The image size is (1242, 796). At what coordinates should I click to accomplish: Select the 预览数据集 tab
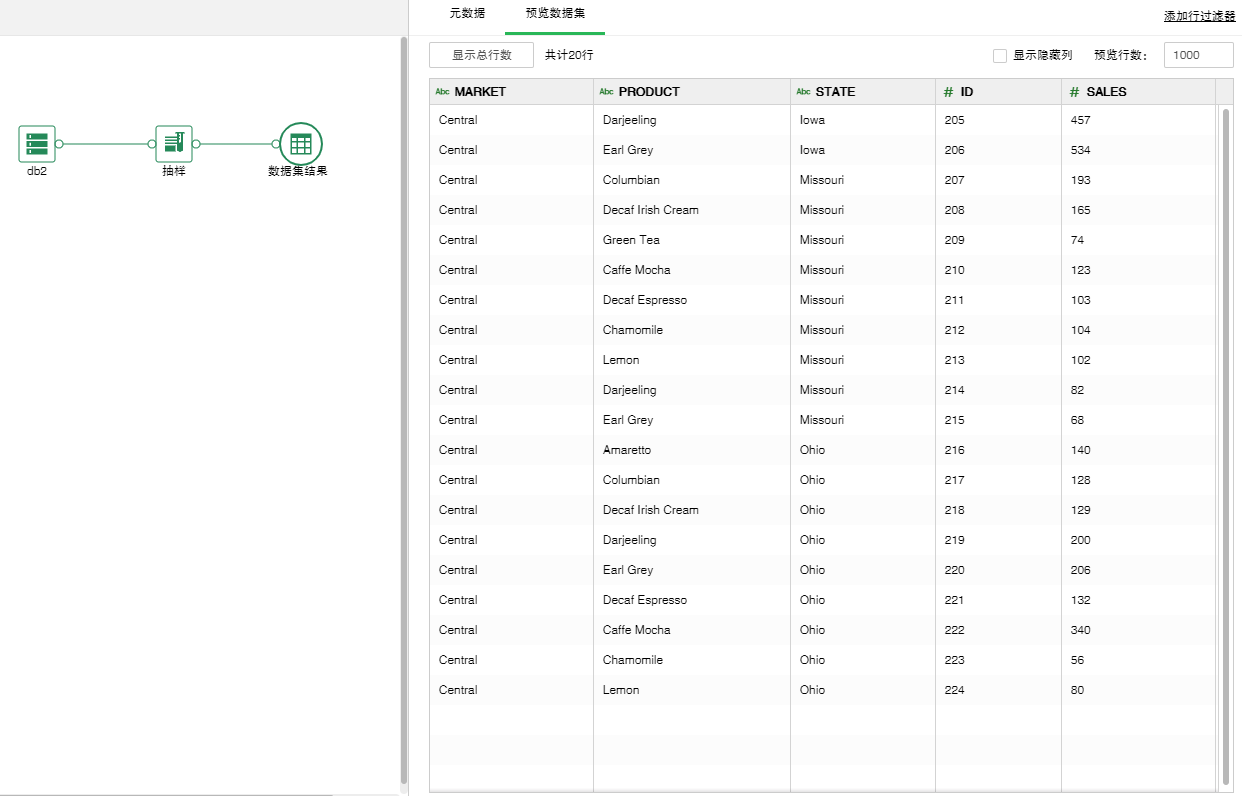[555, 14]
